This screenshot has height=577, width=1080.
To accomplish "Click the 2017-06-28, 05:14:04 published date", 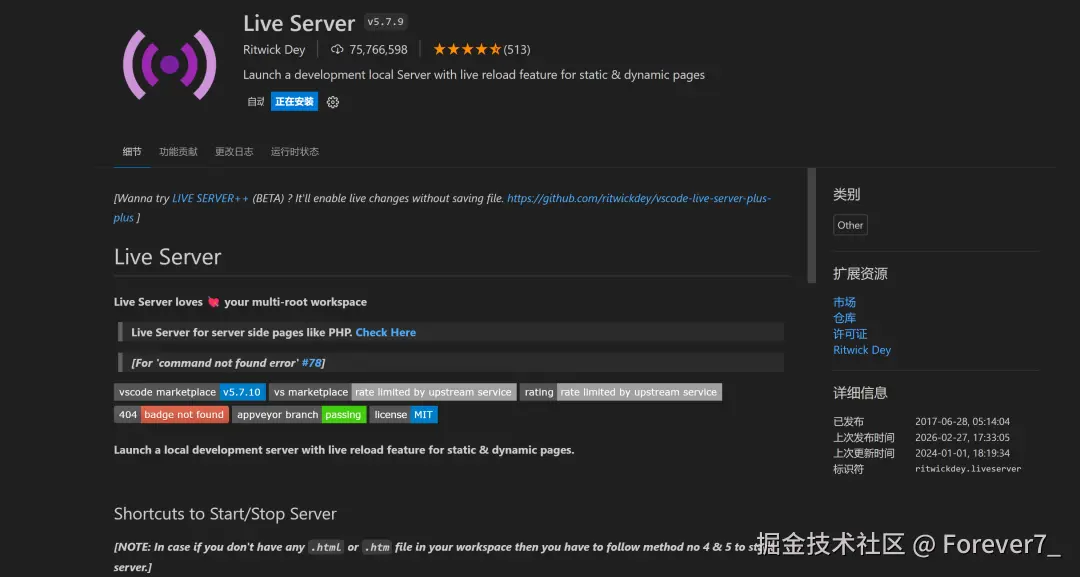I will point(962,421).
